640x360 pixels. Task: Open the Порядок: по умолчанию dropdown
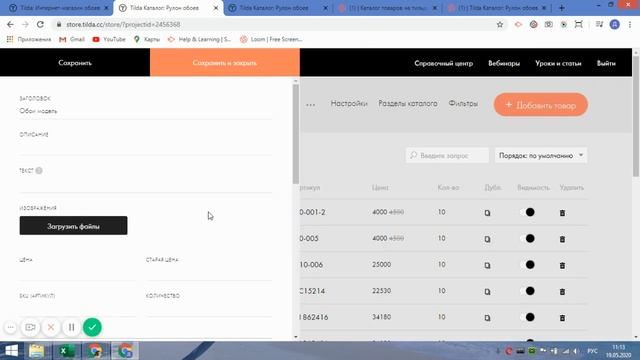(541, 156)
